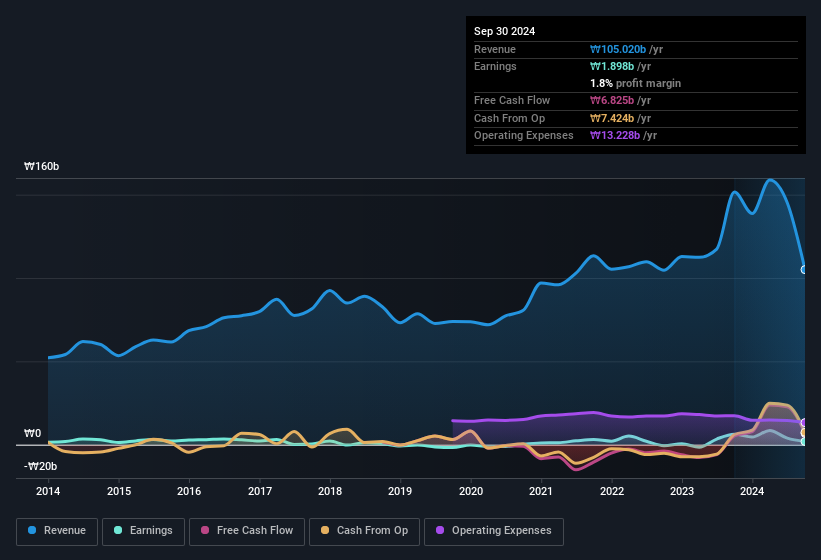Click the Revenue end-point marker on chart
The image size is (821, 560).
(804, 270)
